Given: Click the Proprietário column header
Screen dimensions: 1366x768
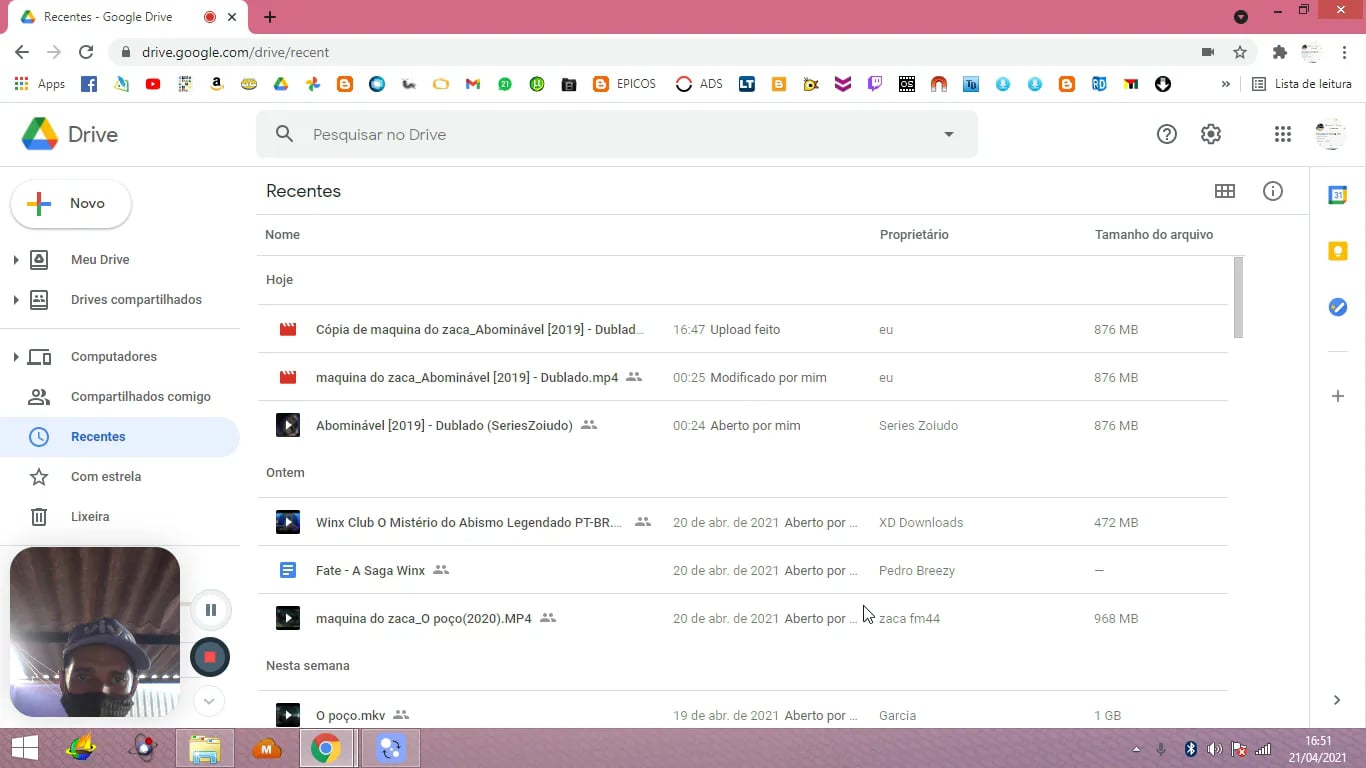Looking at the screenshot, I should pyautogui.click(x=914, y=235).
